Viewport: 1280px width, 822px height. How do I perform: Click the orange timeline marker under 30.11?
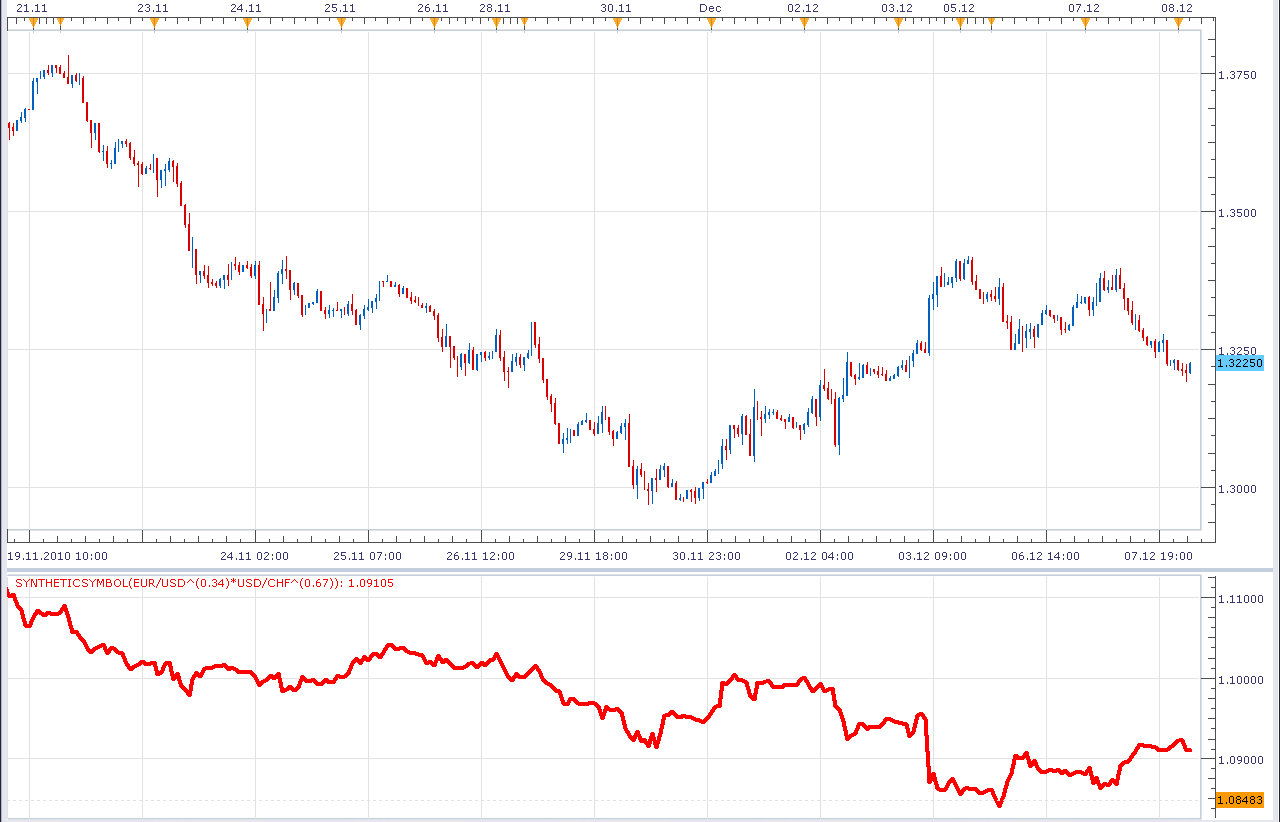[617, 21]
